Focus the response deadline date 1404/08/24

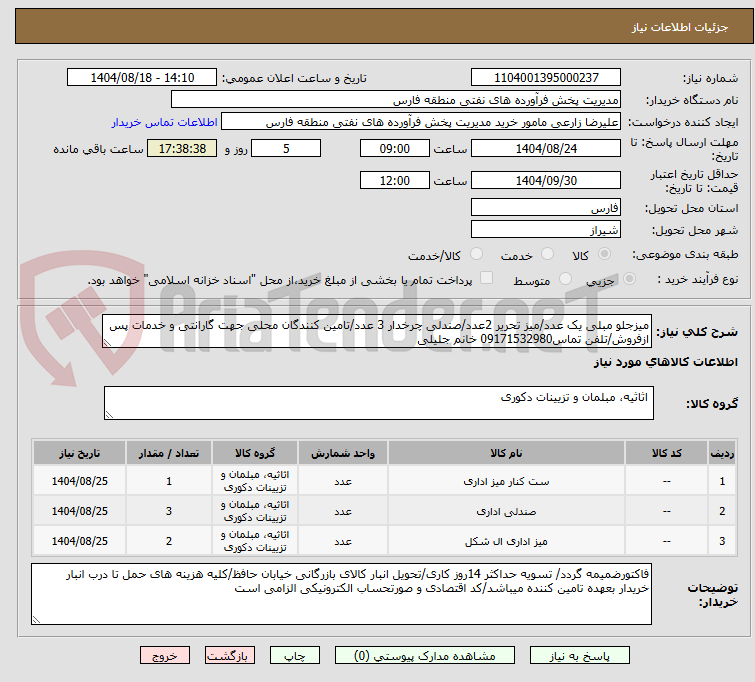tap(546, 148)
